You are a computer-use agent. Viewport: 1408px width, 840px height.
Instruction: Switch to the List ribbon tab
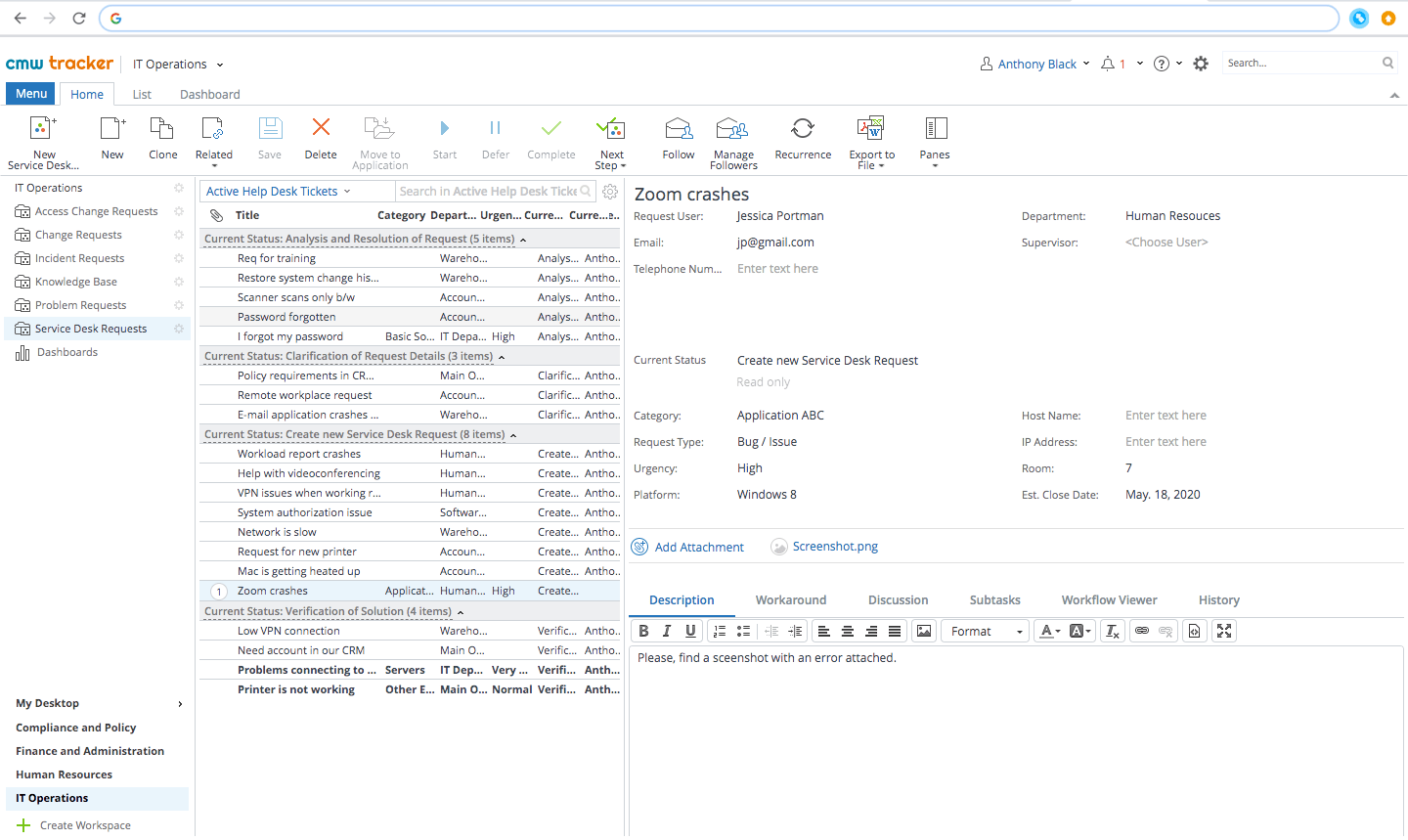[142, 95]
